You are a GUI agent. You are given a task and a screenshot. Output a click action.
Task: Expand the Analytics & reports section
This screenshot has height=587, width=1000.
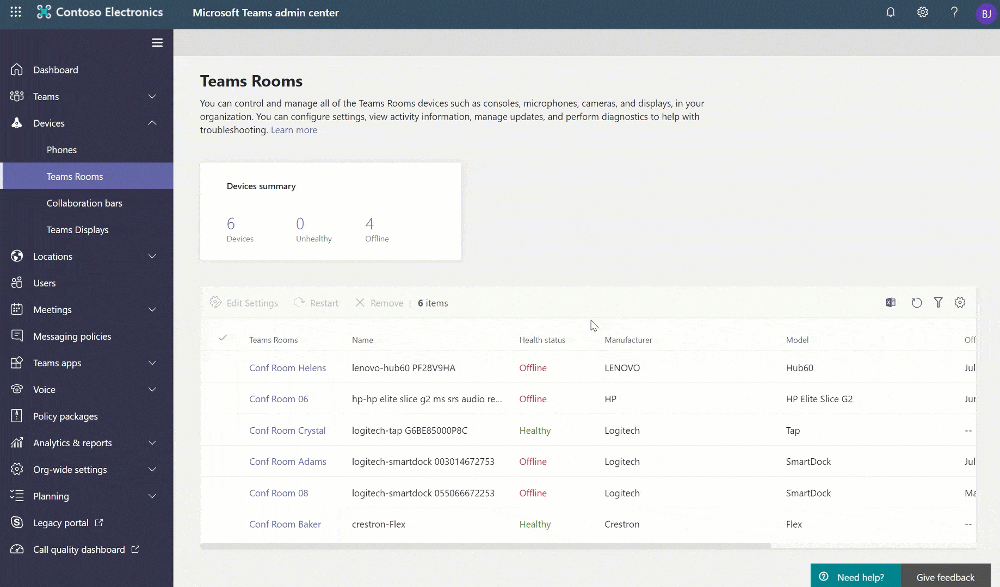(152, 443)
